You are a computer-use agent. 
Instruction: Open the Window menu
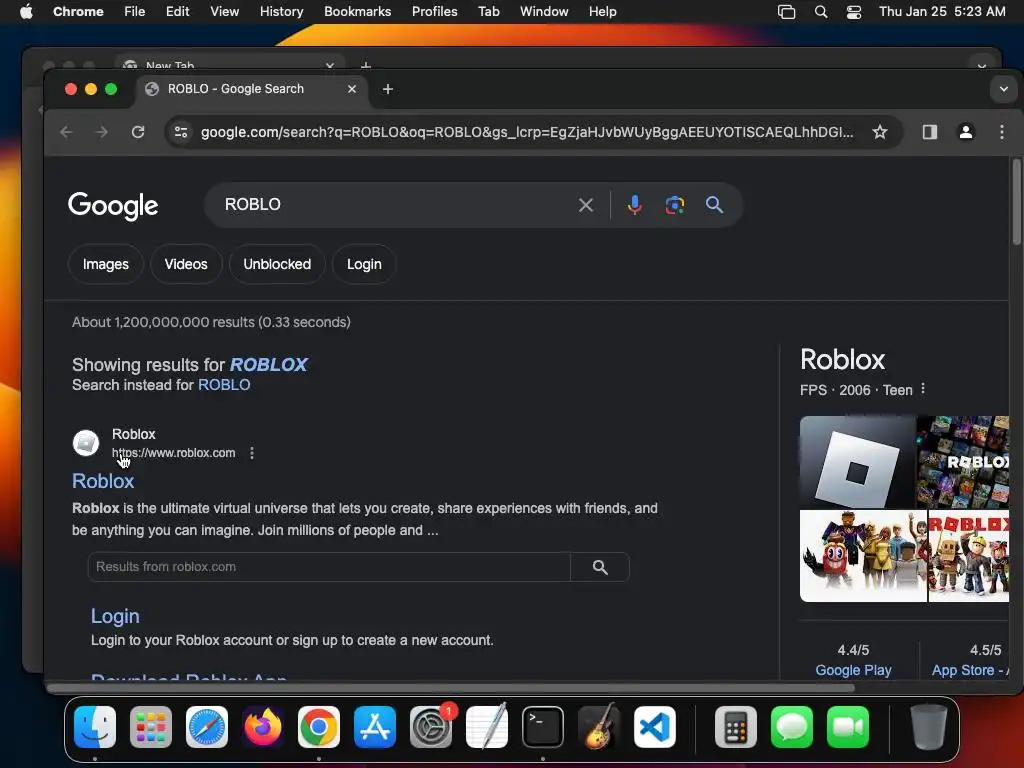pos(544,12)
